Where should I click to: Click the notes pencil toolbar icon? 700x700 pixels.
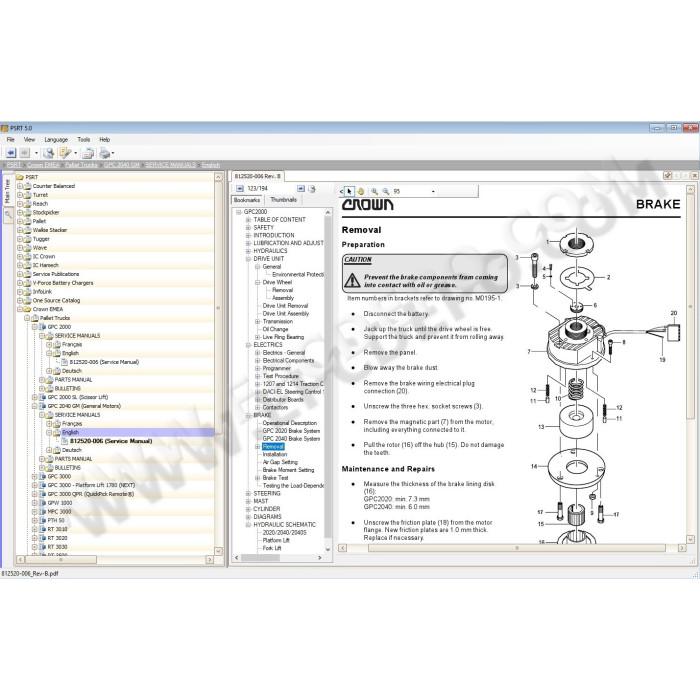pos(65,153)
